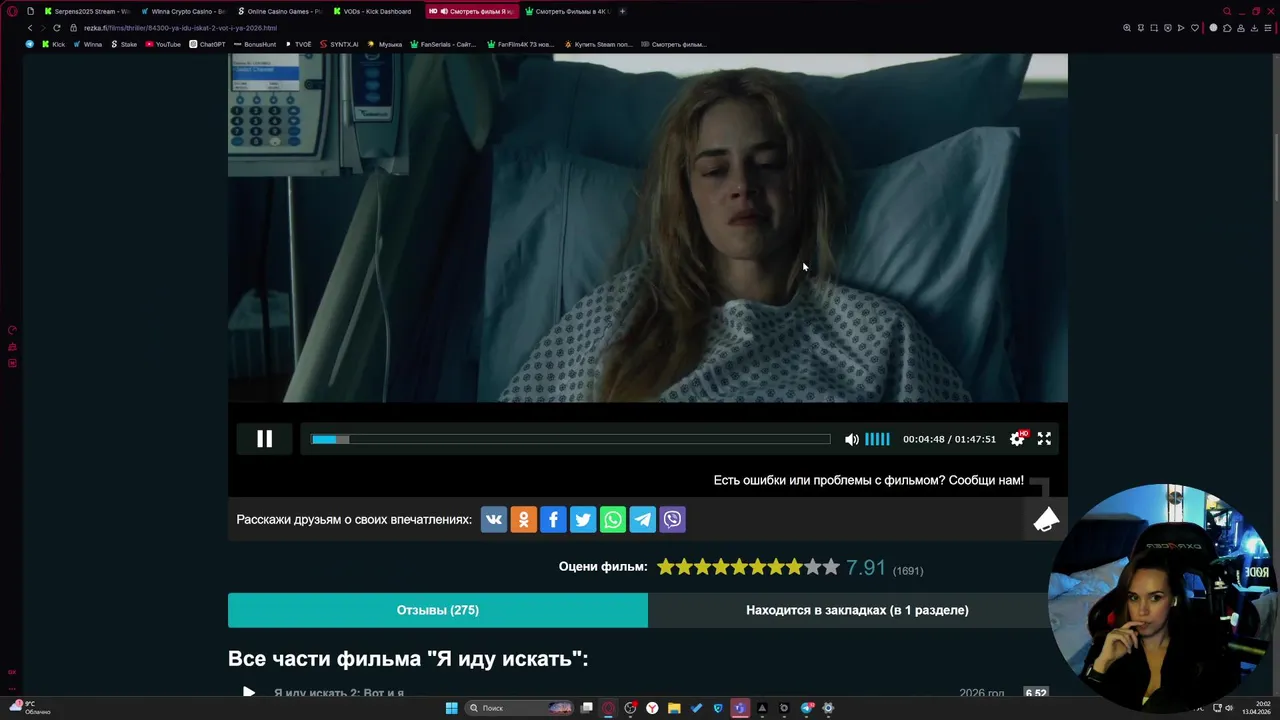Image resolution: width=1280 pixels, height=720 pixels.
Task: Open the Telegram bookmark icon in bookmarks bar
Action: pos(29,44)
